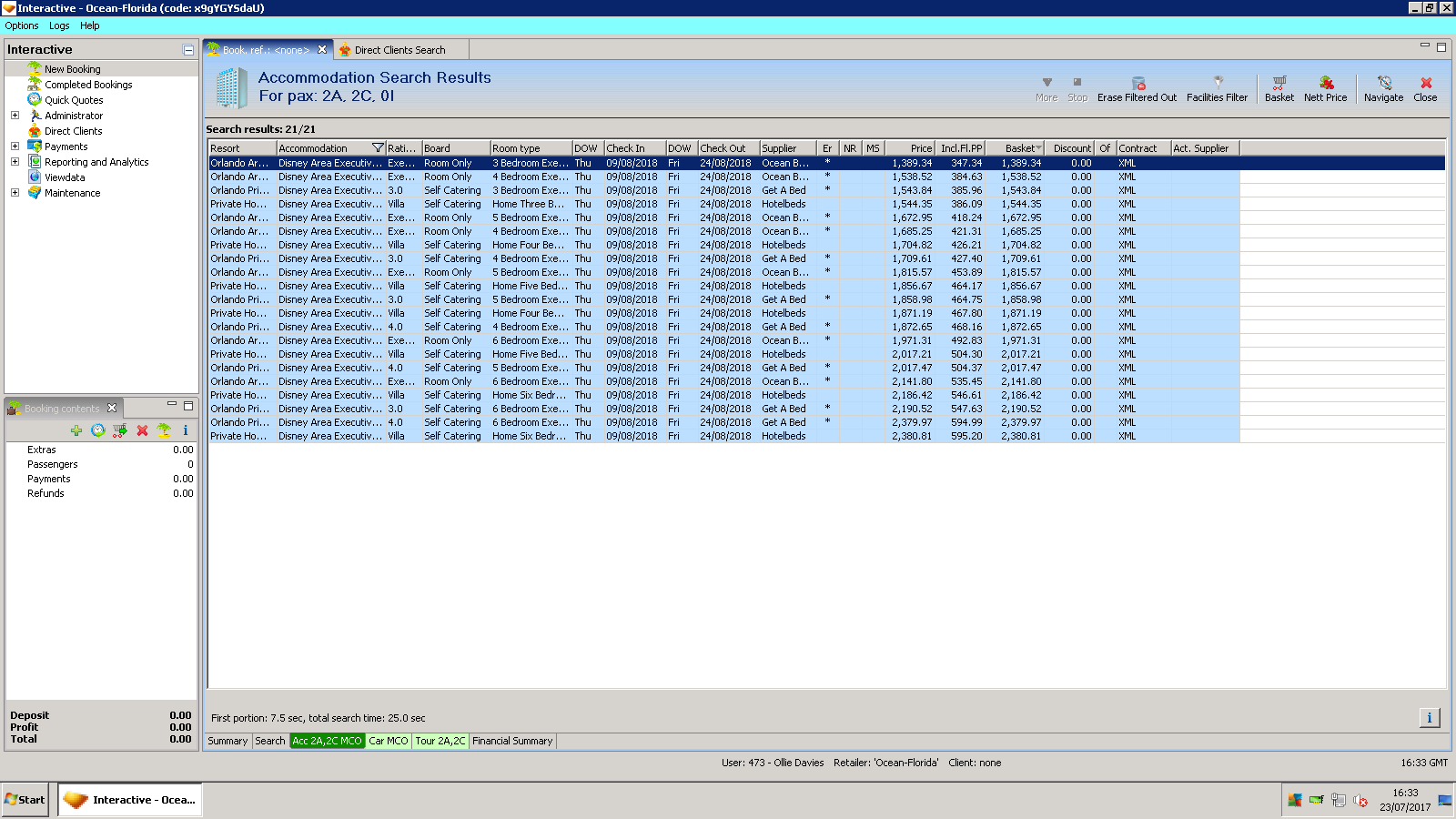This screenshot has width=1456, height=819.
Task: Expand the Administrator tree node
Action: point(15,116)
